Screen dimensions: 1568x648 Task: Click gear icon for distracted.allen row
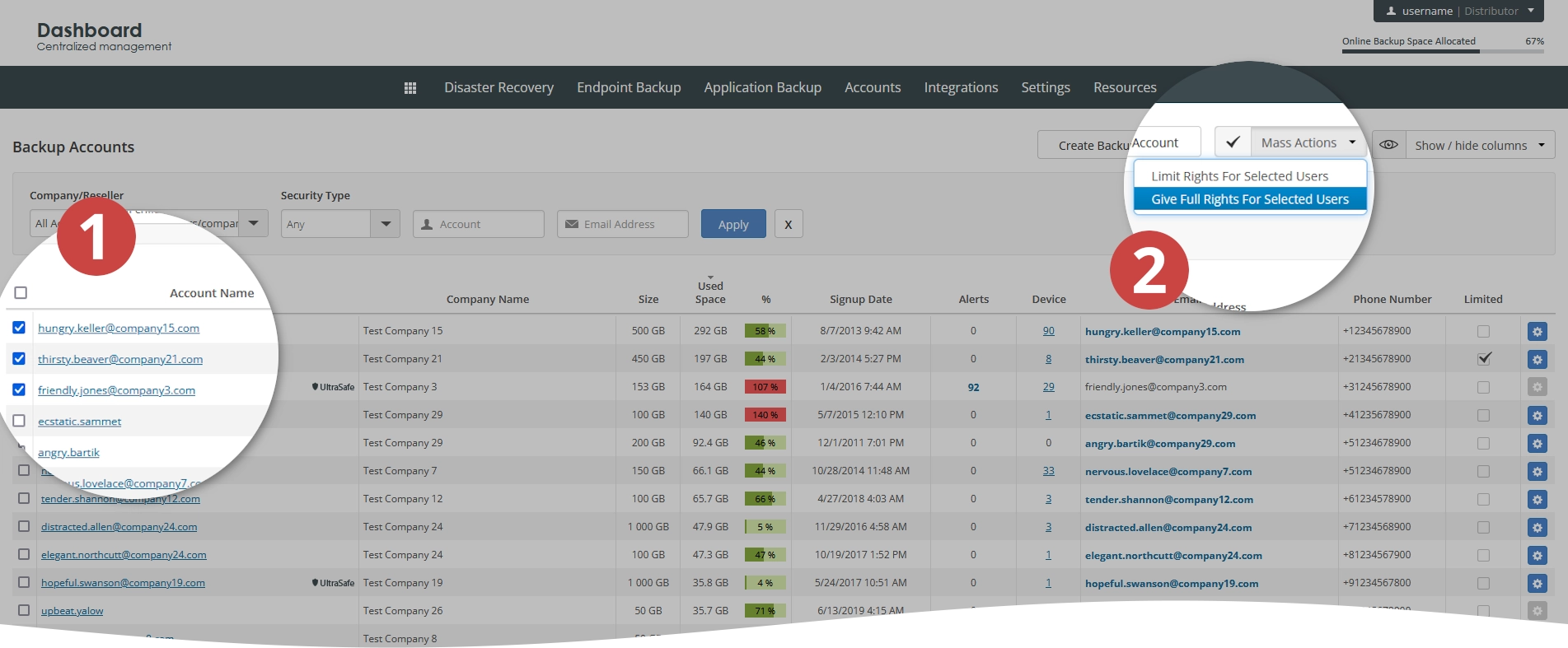(x=1537, y=528)
